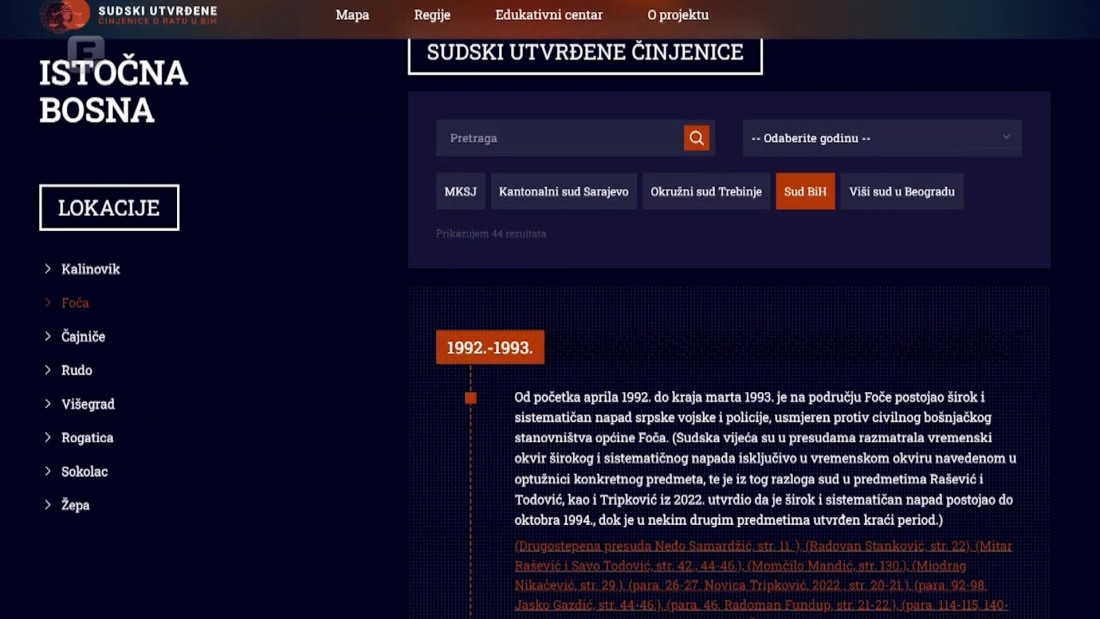1100x619 pixels.
Task: Click the Prikazujem 44 rezultata text
Action: [491, 234]
